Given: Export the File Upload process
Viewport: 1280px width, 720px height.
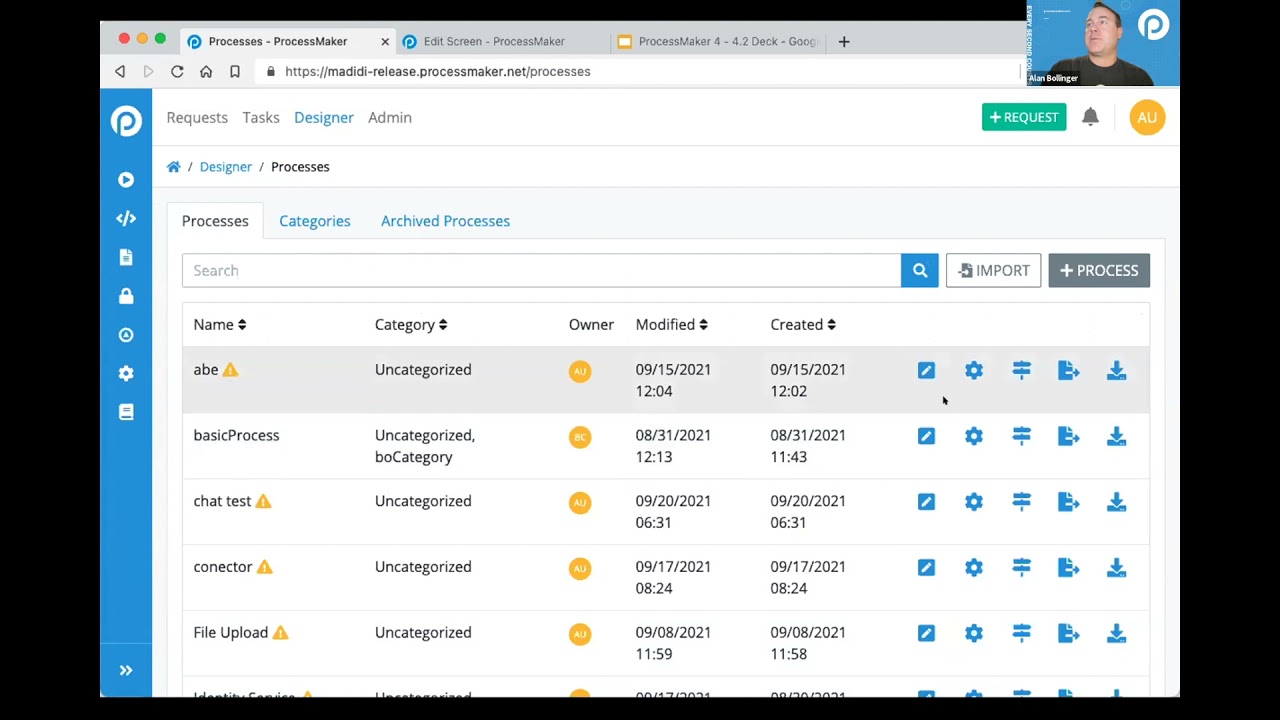Looking at the screenshot, I should coord(1069,634).
